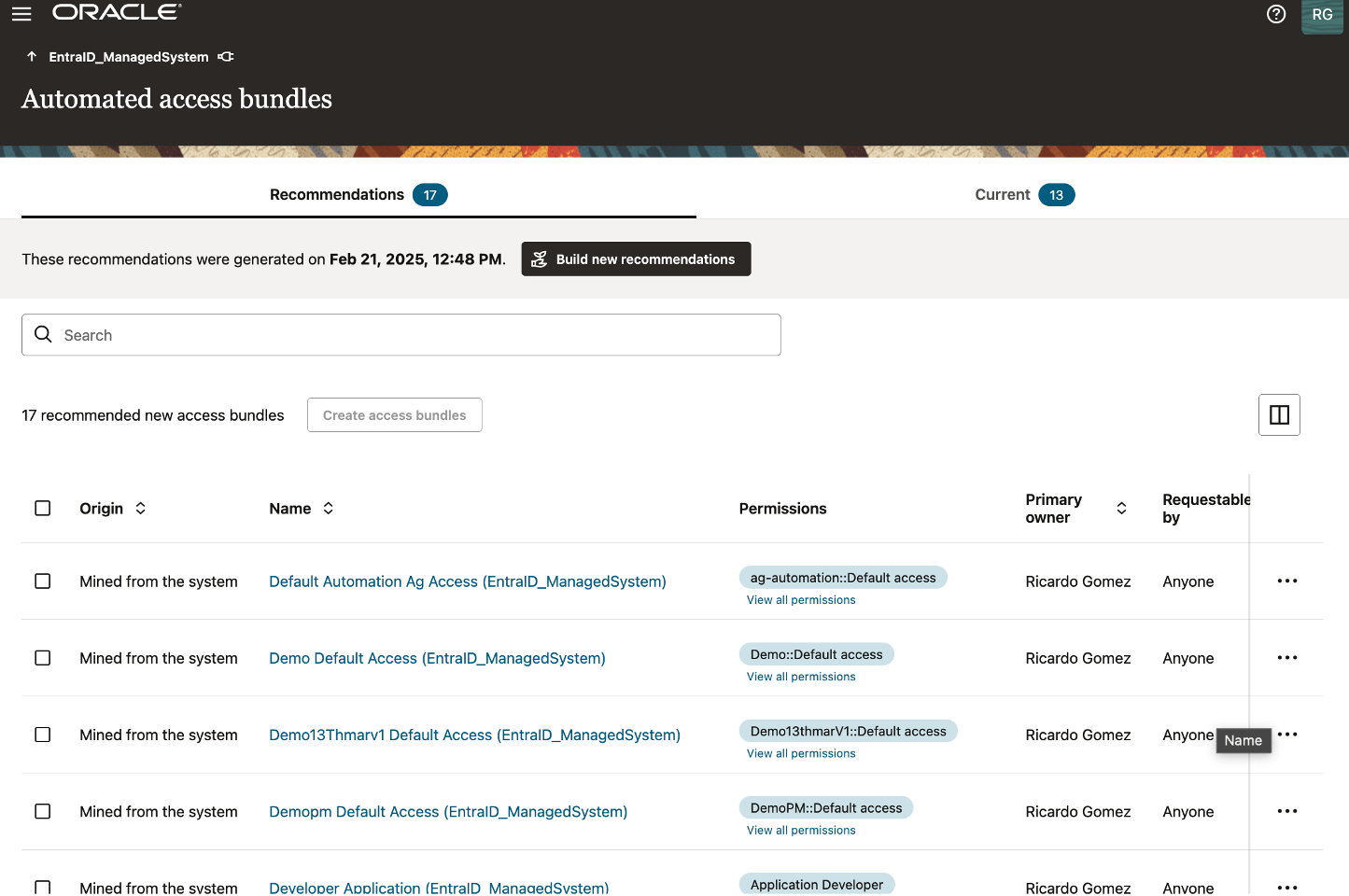Click the connector icon beside EntraID_ManagedSystem
The height and width of the screenshot is (896, 1349).
[225, 56]
